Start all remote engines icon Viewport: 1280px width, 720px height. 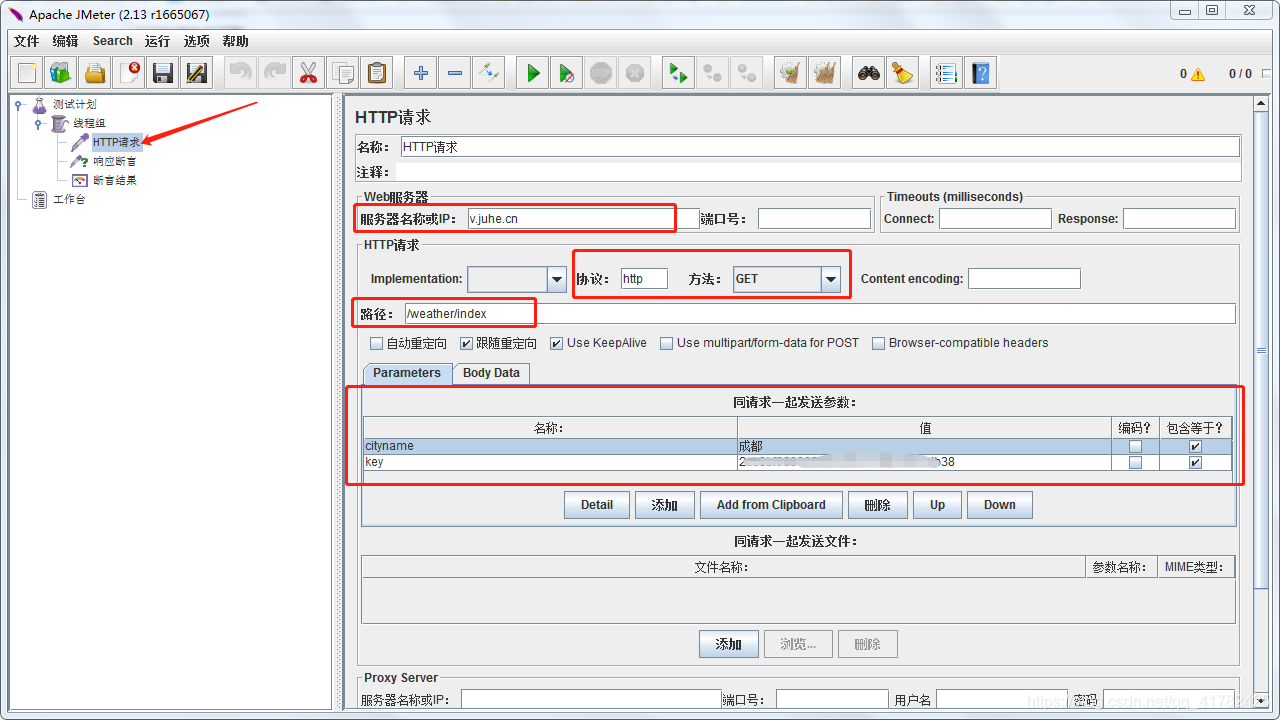[x=679, y=73]
